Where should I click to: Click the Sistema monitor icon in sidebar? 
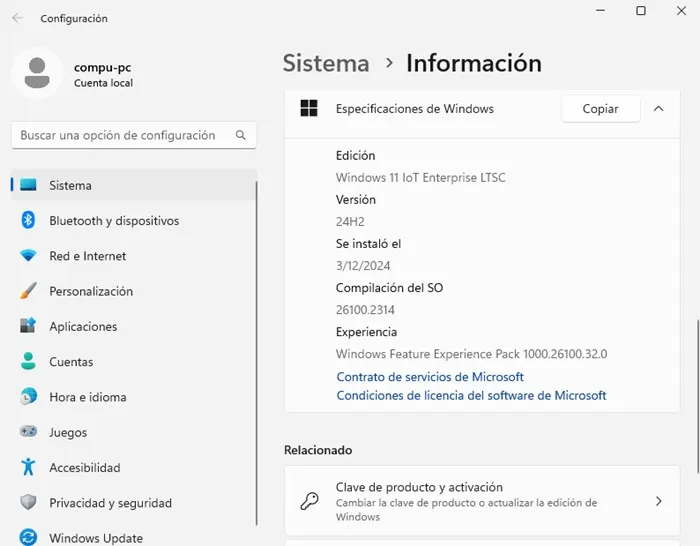(28, 185)
